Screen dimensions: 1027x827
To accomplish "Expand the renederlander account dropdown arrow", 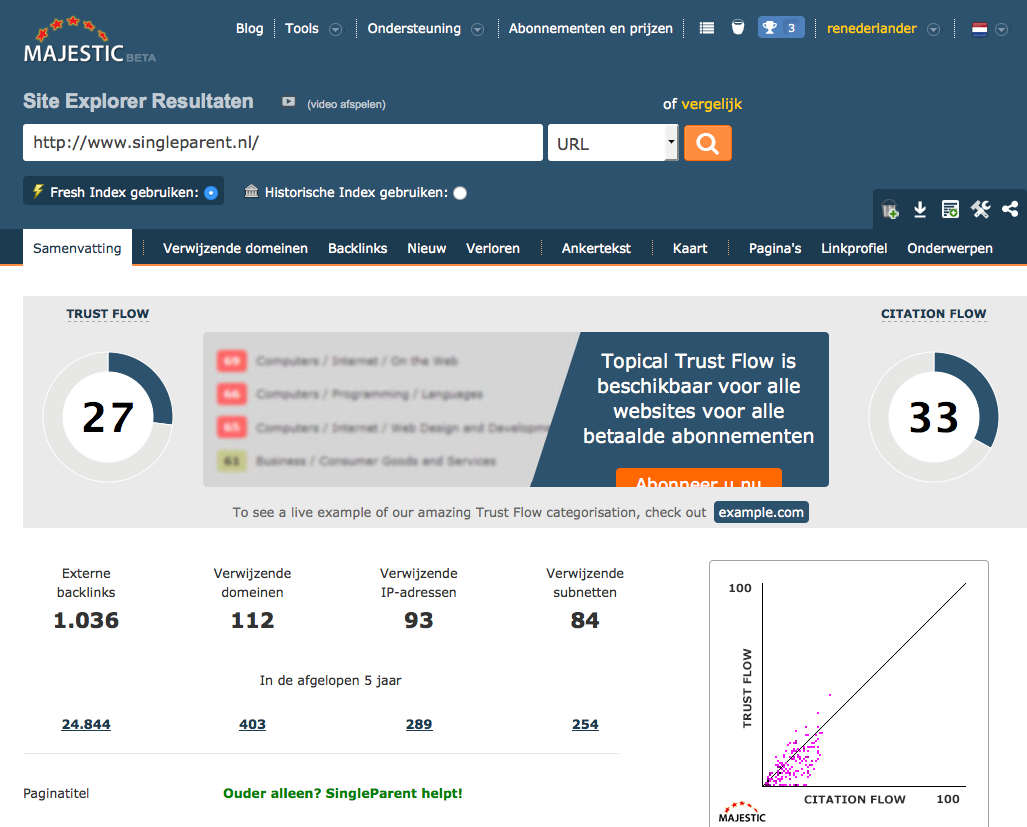I will [934, 29].
